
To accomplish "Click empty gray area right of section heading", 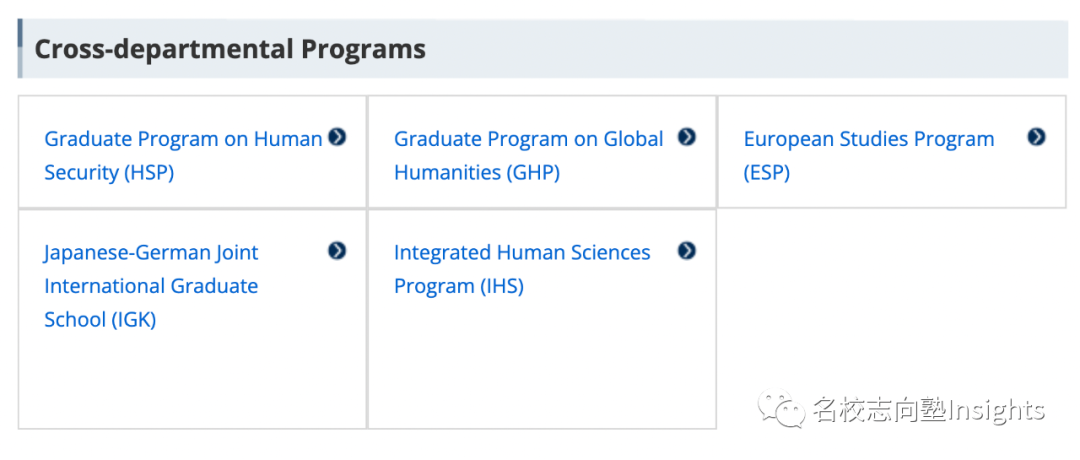I will [x=750, y=49].
